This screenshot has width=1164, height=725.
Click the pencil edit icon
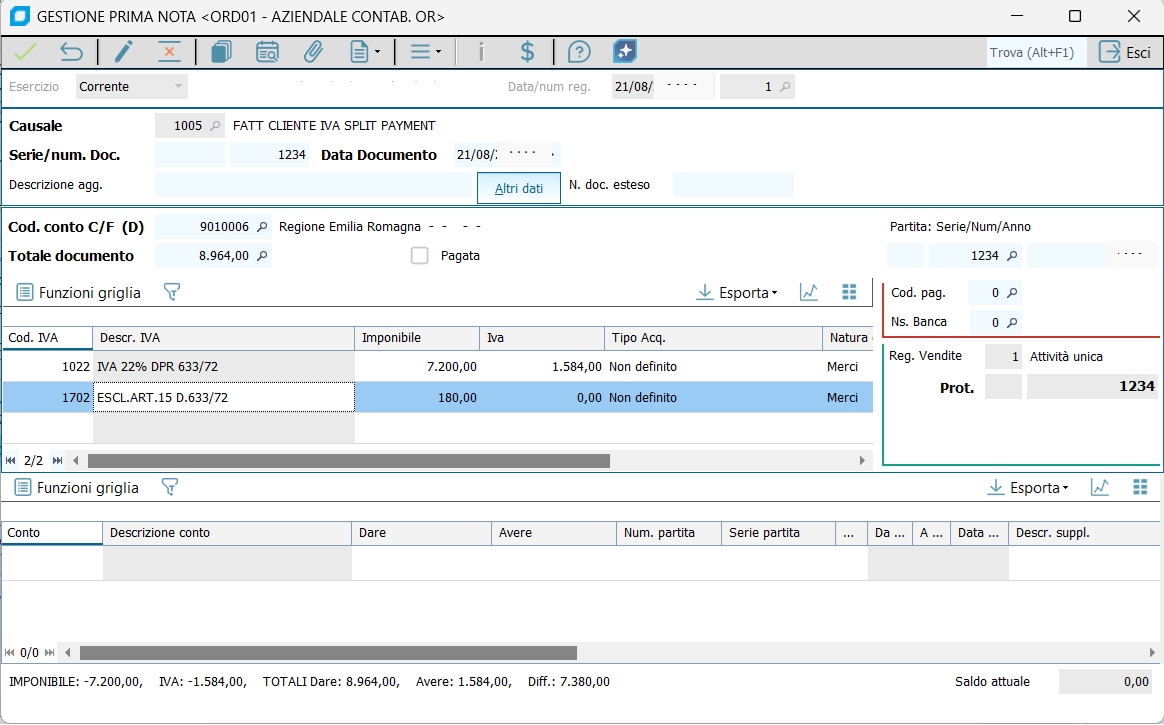(123, 52)
